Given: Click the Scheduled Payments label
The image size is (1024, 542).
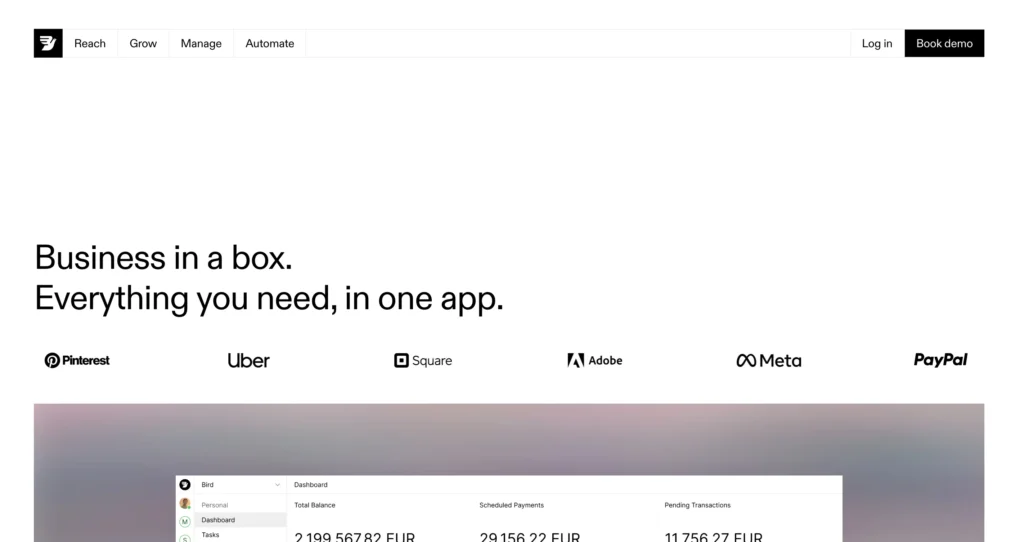Looking at the screenshot, I should (511, 505).
